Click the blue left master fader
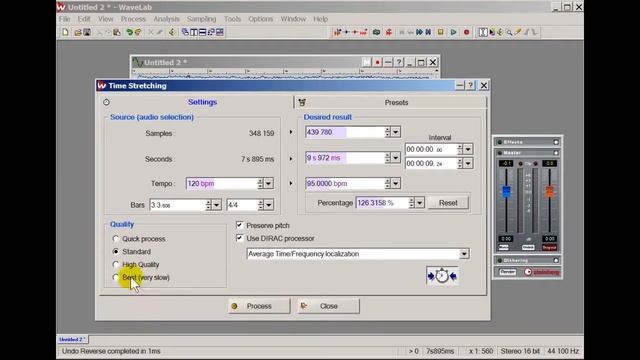640x360 pixels. (x=506, y=191)
